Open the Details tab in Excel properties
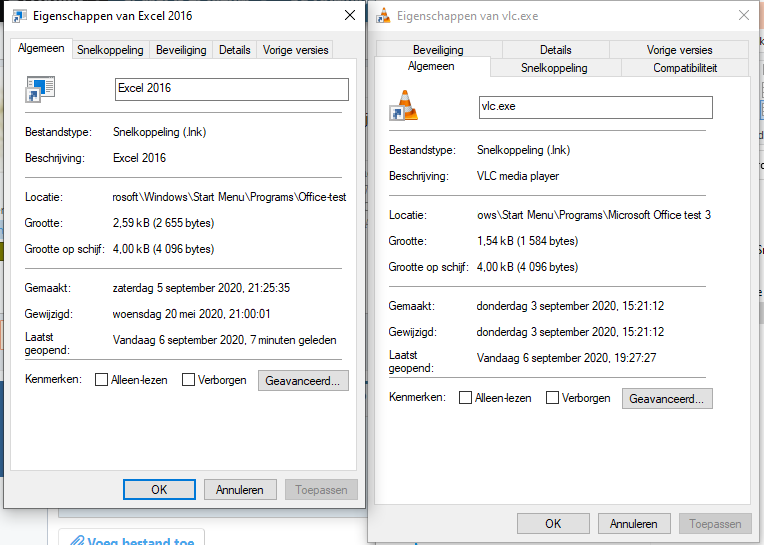Screen dimensions: 764x545 point(235,50)
